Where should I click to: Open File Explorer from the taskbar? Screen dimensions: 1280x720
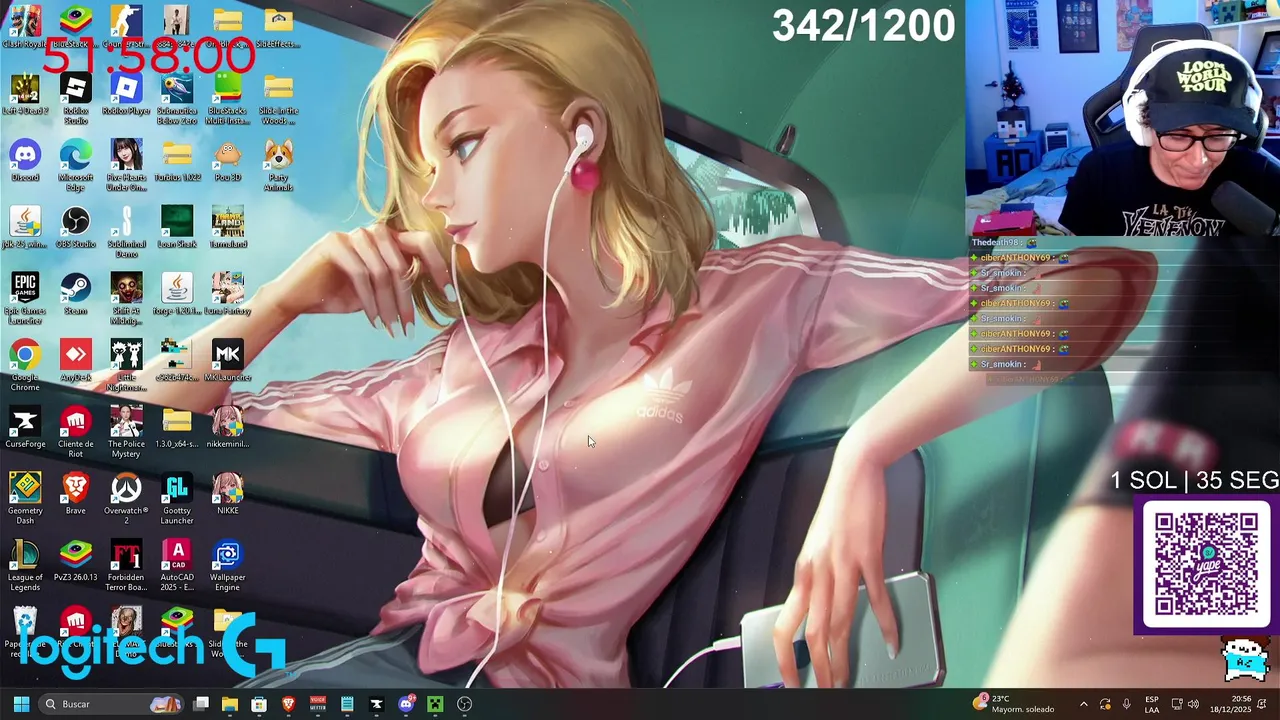click(x=230, y=704)
